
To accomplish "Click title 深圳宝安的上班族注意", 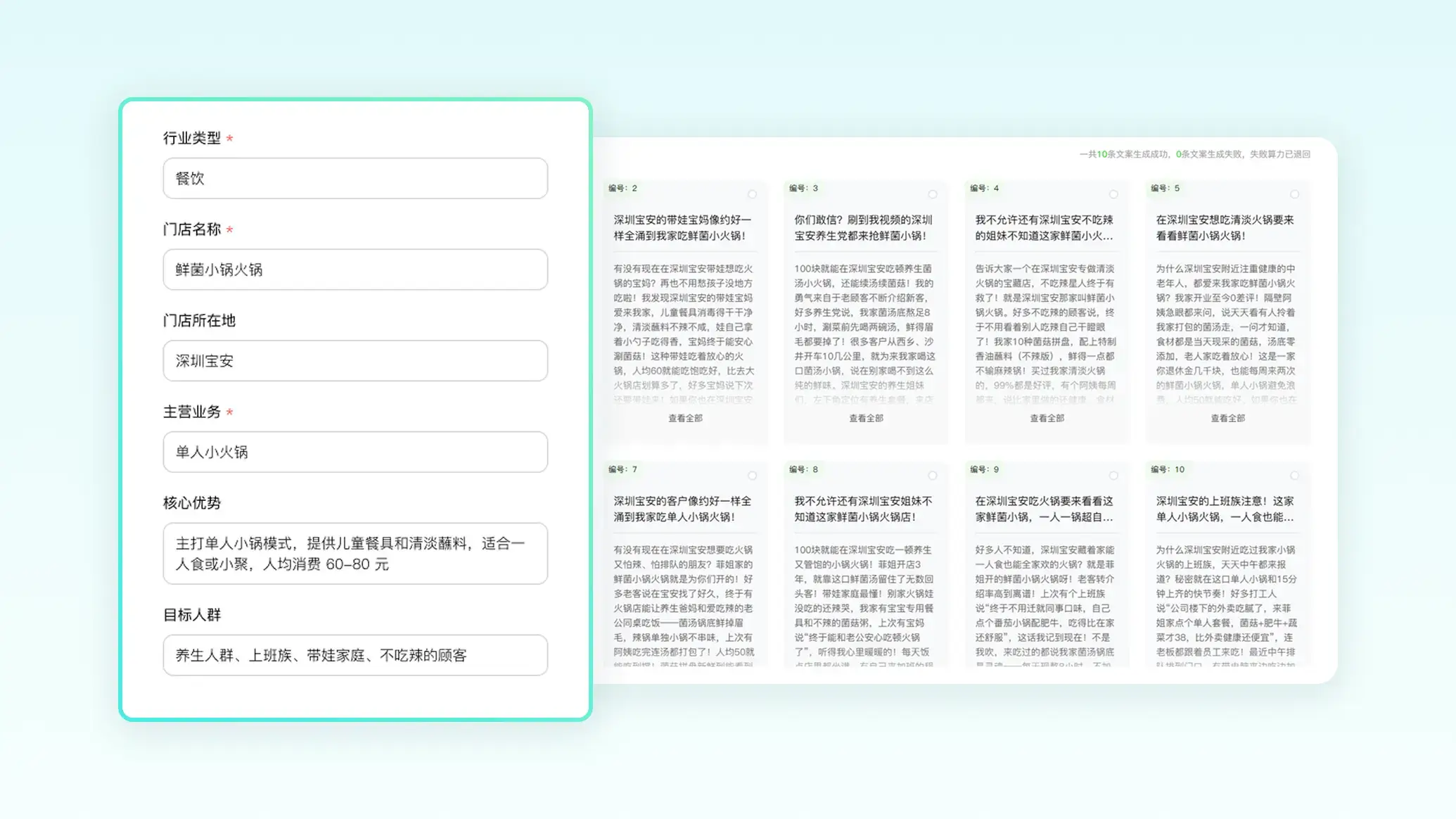I will click(x=1225, y=509).
